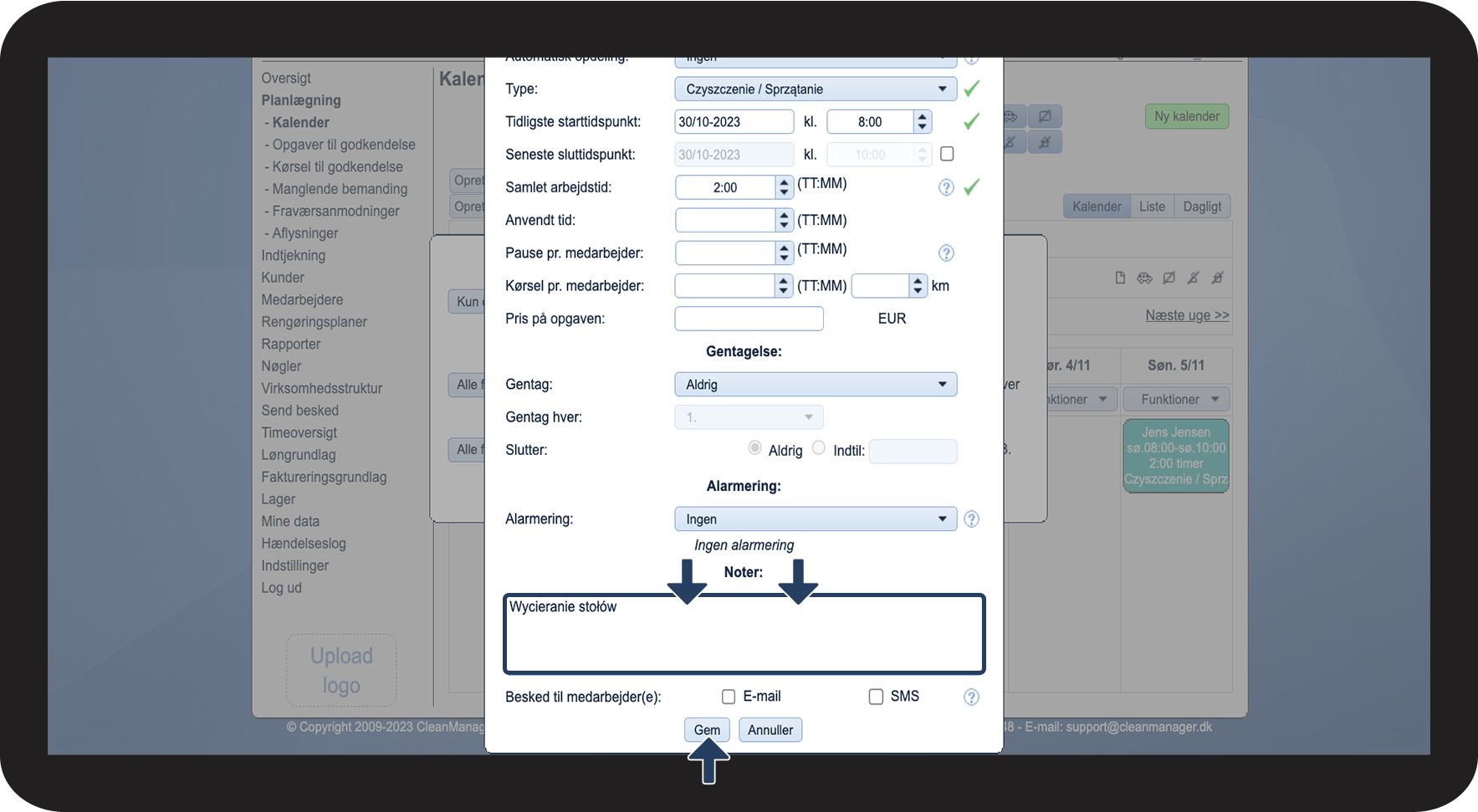1478x812 pixels.
Task: Click the Samlet arbejdstid time stepper
Action: coord(784,187)
